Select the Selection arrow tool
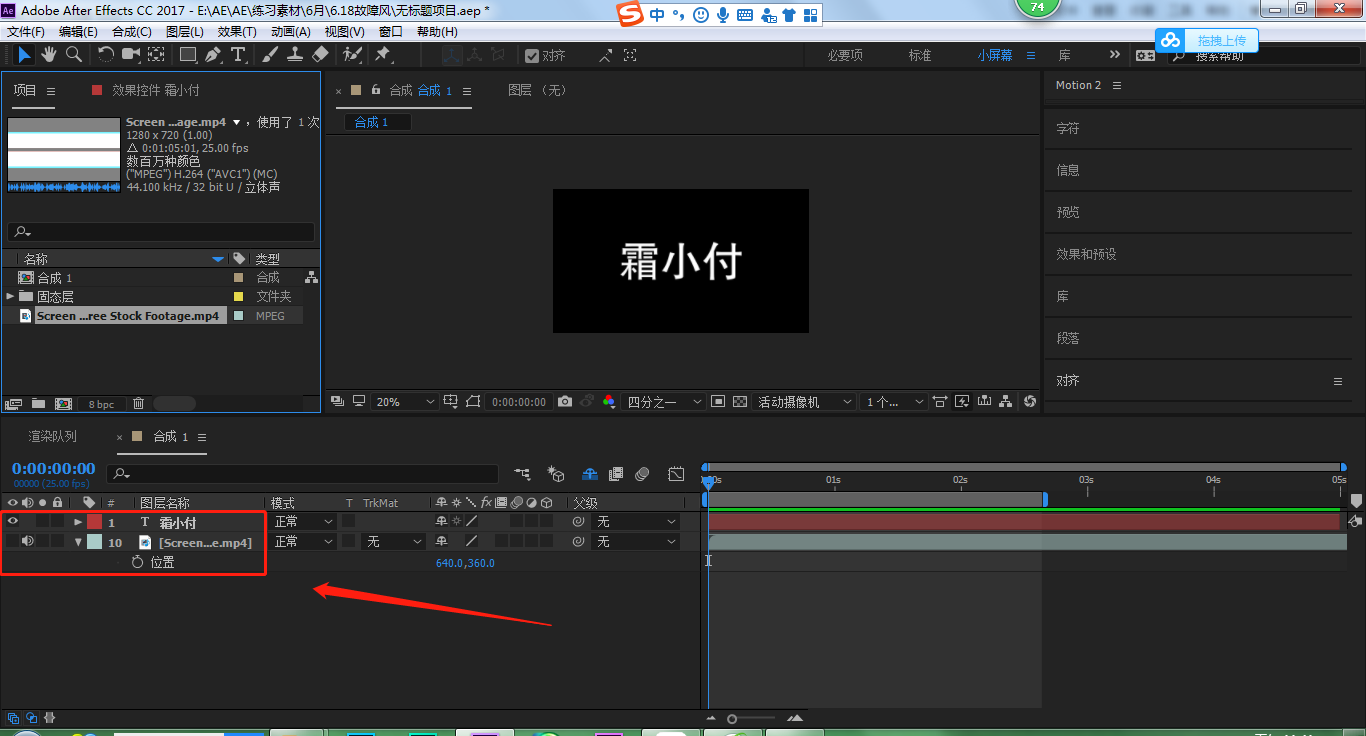 (24, 55)
